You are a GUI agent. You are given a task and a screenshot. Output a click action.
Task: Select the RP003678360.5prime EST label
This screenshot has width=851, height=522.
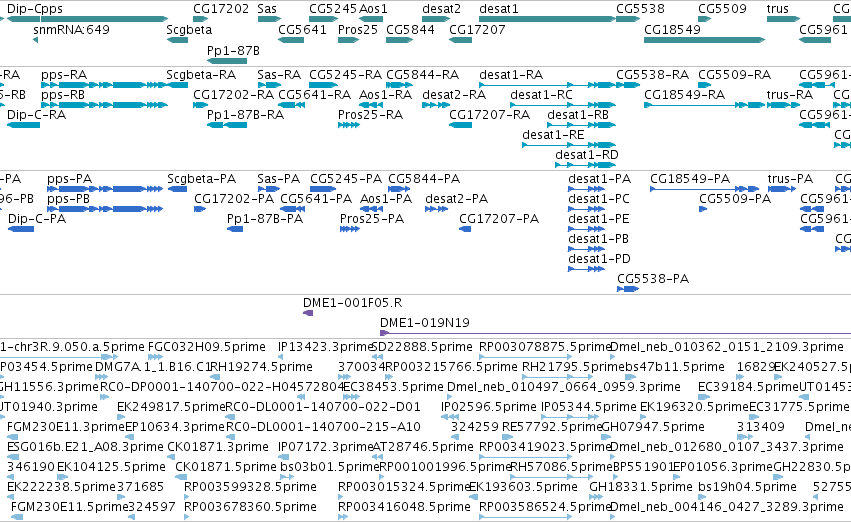tap(250, 506)
